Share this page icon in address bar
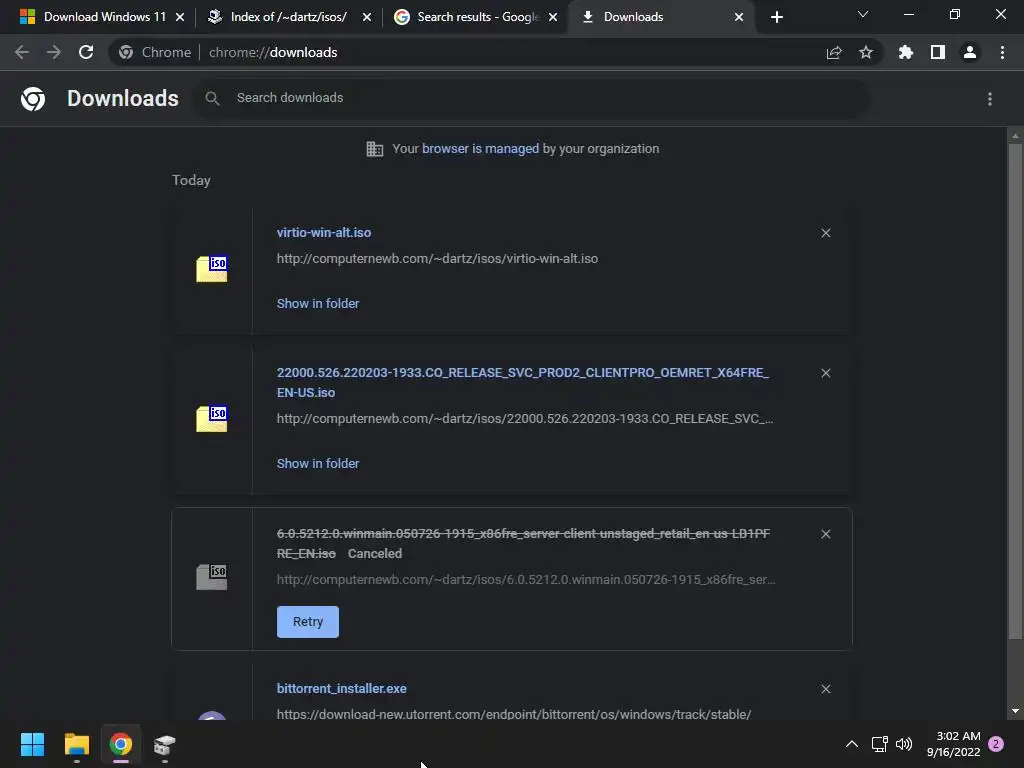 [x=834, y=52]
